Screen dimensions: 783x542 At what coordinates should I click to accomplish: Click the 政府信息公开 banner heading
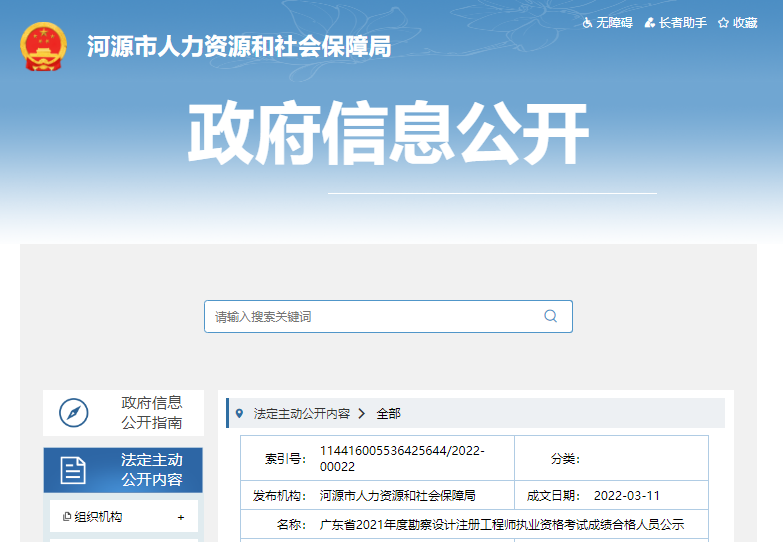pyautogui.click(x=388, y=132)
